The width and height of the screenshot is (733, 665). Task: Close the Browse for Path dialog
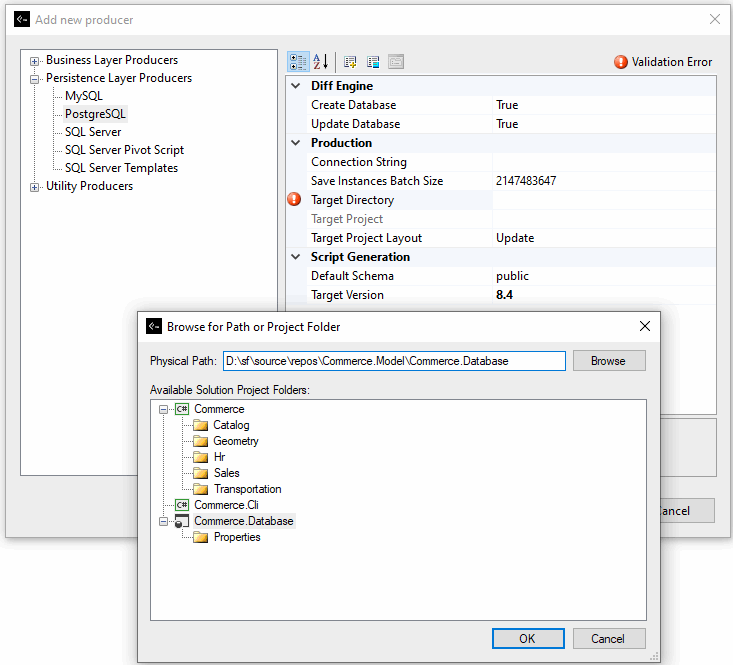point(645,326)
